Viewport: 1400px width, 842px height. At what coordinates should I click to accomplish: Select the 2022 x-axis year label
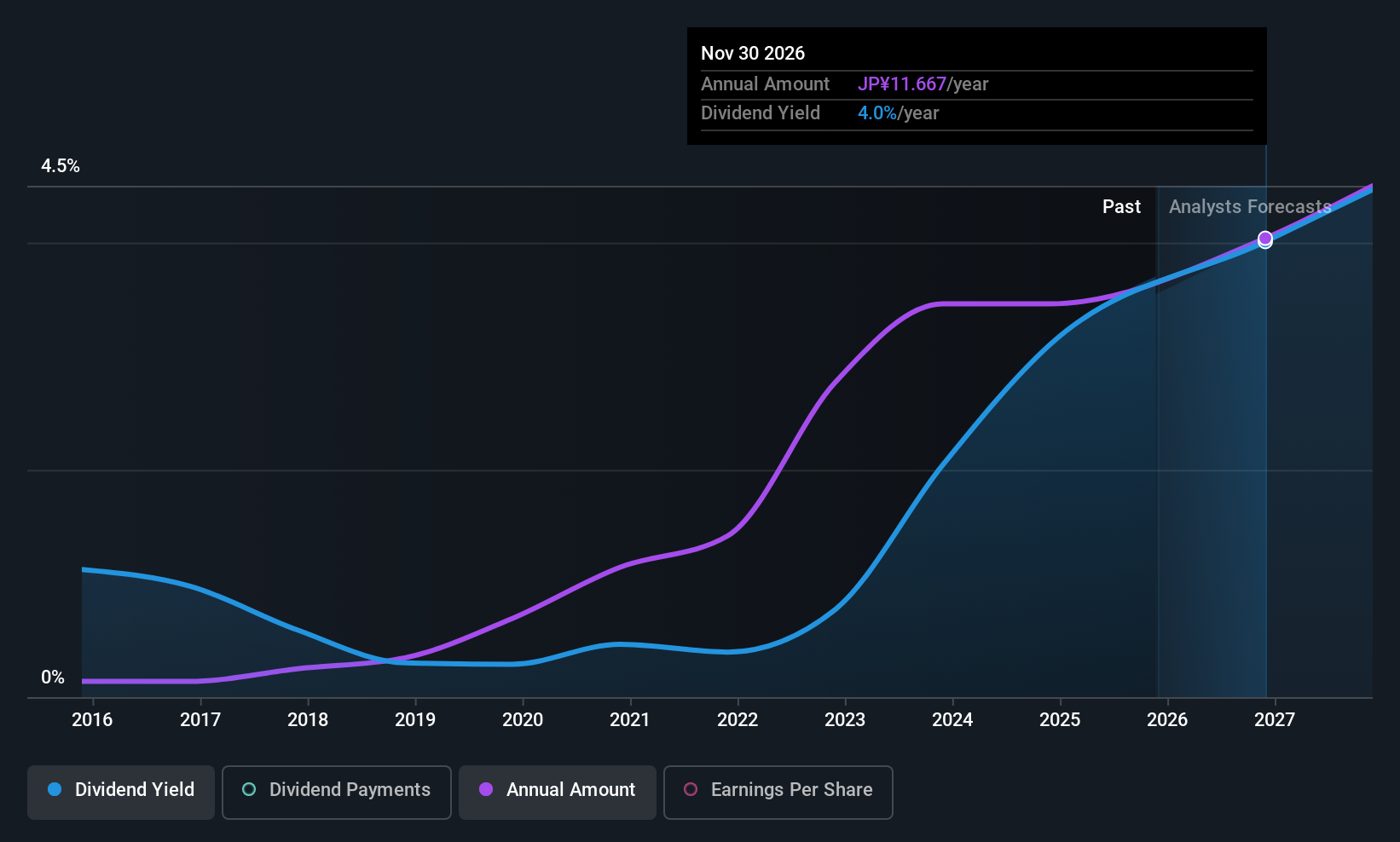click(x=738, y=720)
